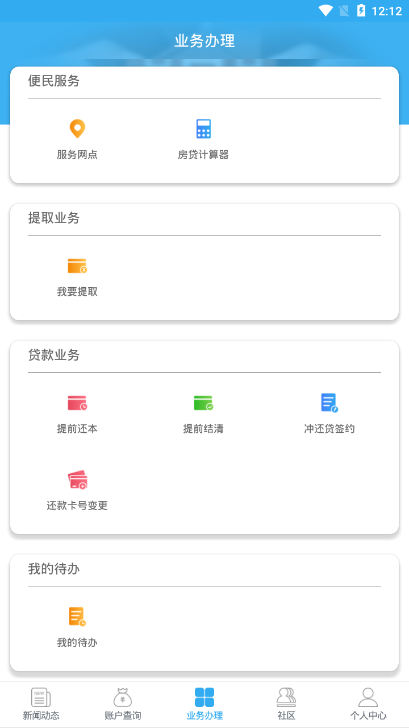Go to the 社区 tab
Viewport: 409px width, 728px height.
coord(286,703)
